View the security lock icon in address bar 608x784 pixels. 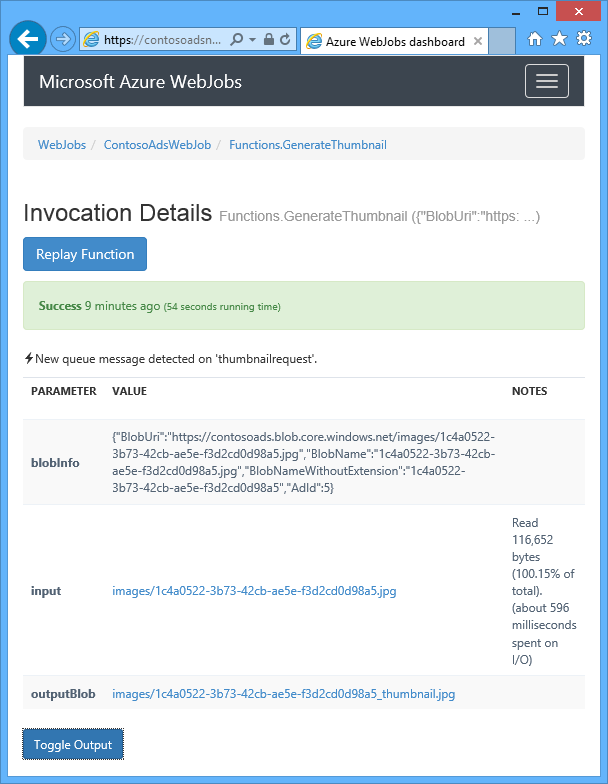[268, 40]
